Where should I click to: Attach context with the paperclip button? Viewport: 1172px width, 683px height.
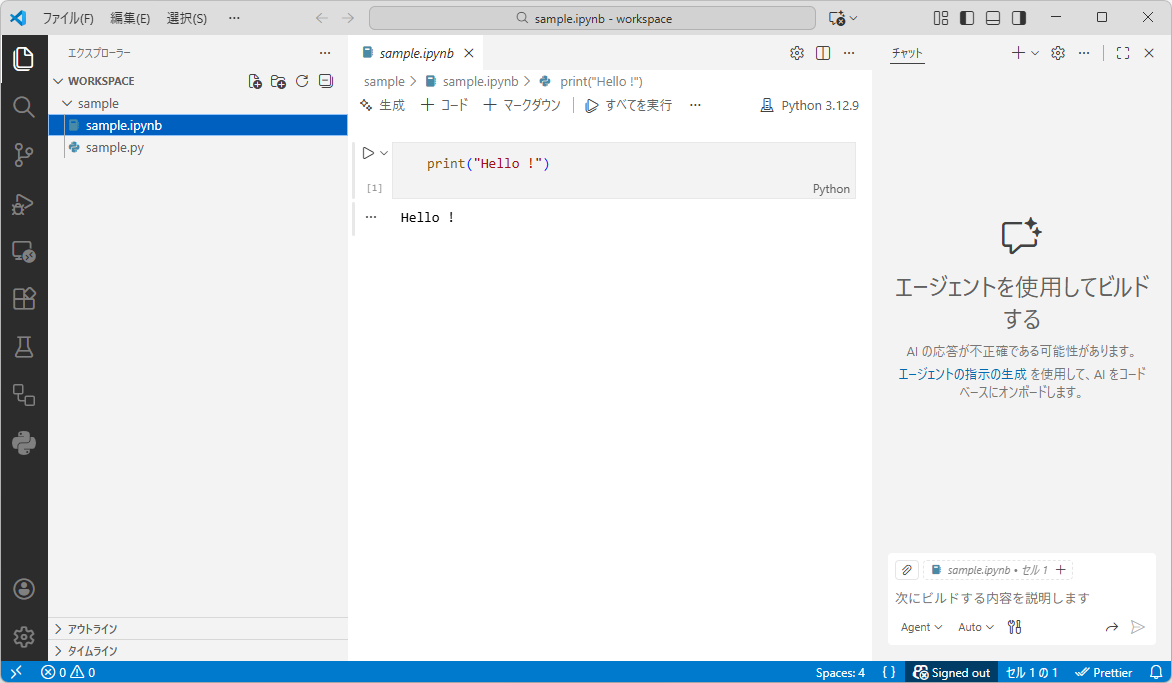pos(907,570)
